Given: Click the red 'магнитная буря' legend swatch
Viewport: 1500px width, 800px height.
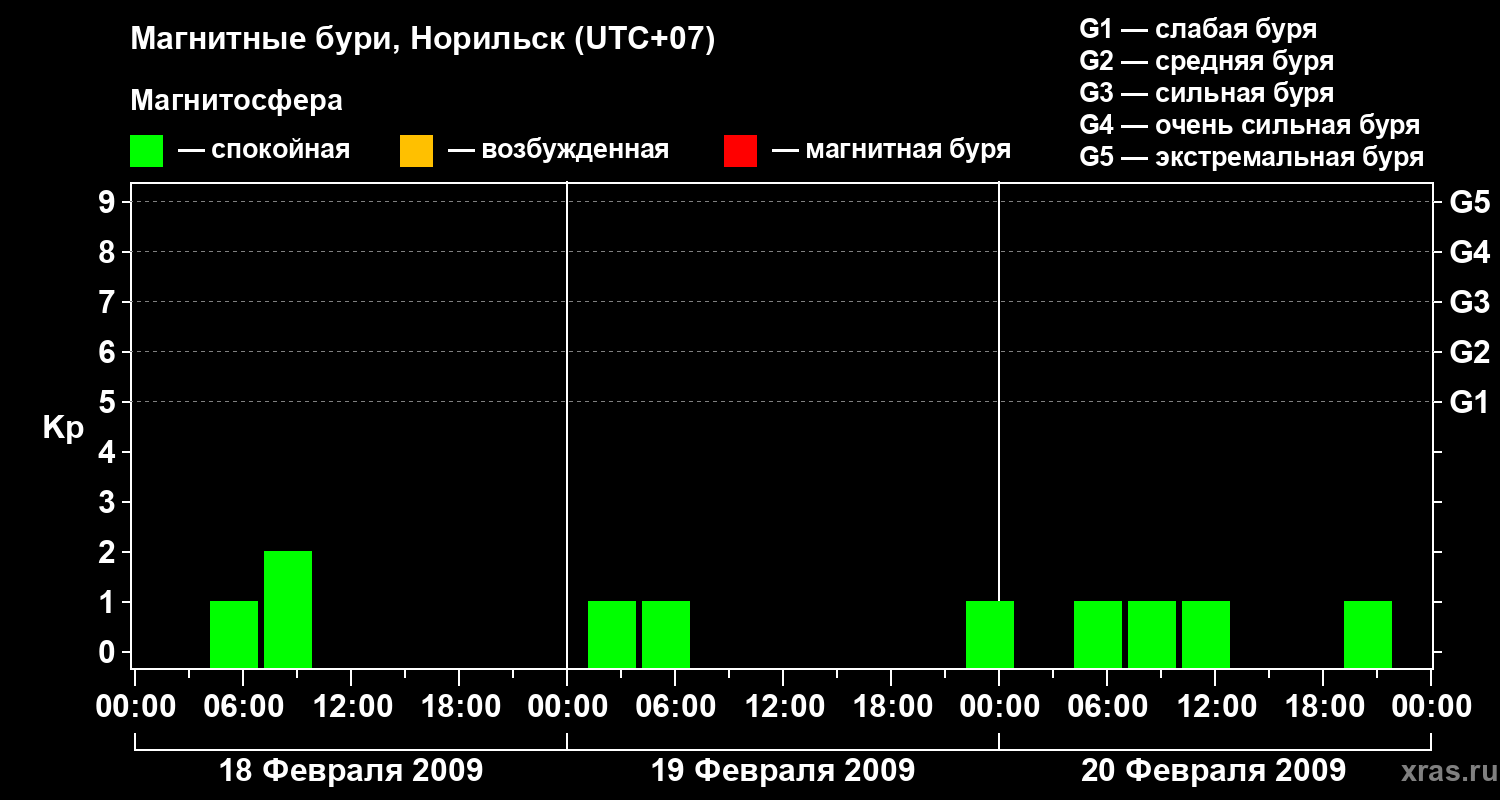Looking at the screenshot, I should pyautogui.click(x=740, y=151).
